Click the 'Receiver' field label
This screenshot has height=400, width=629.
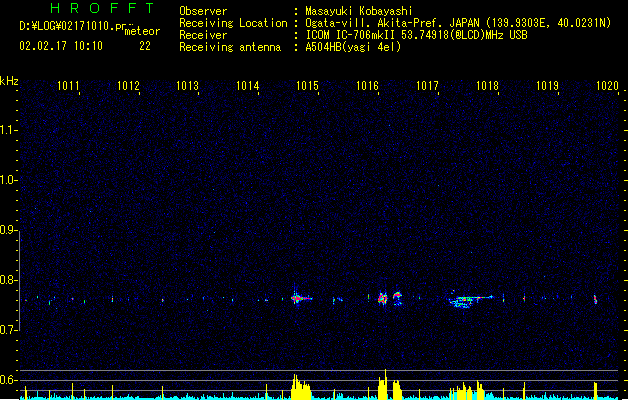[x=203, y=35]
